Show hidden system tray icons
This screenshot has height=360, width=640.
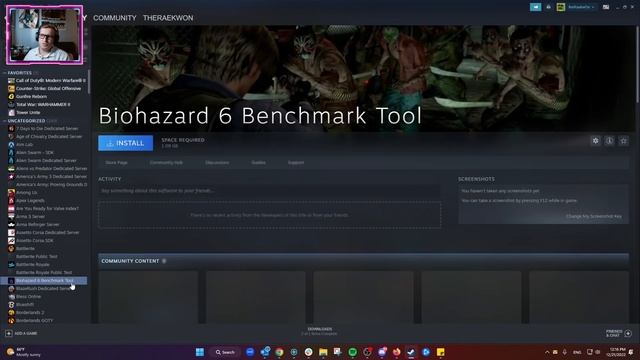point(547,352)
